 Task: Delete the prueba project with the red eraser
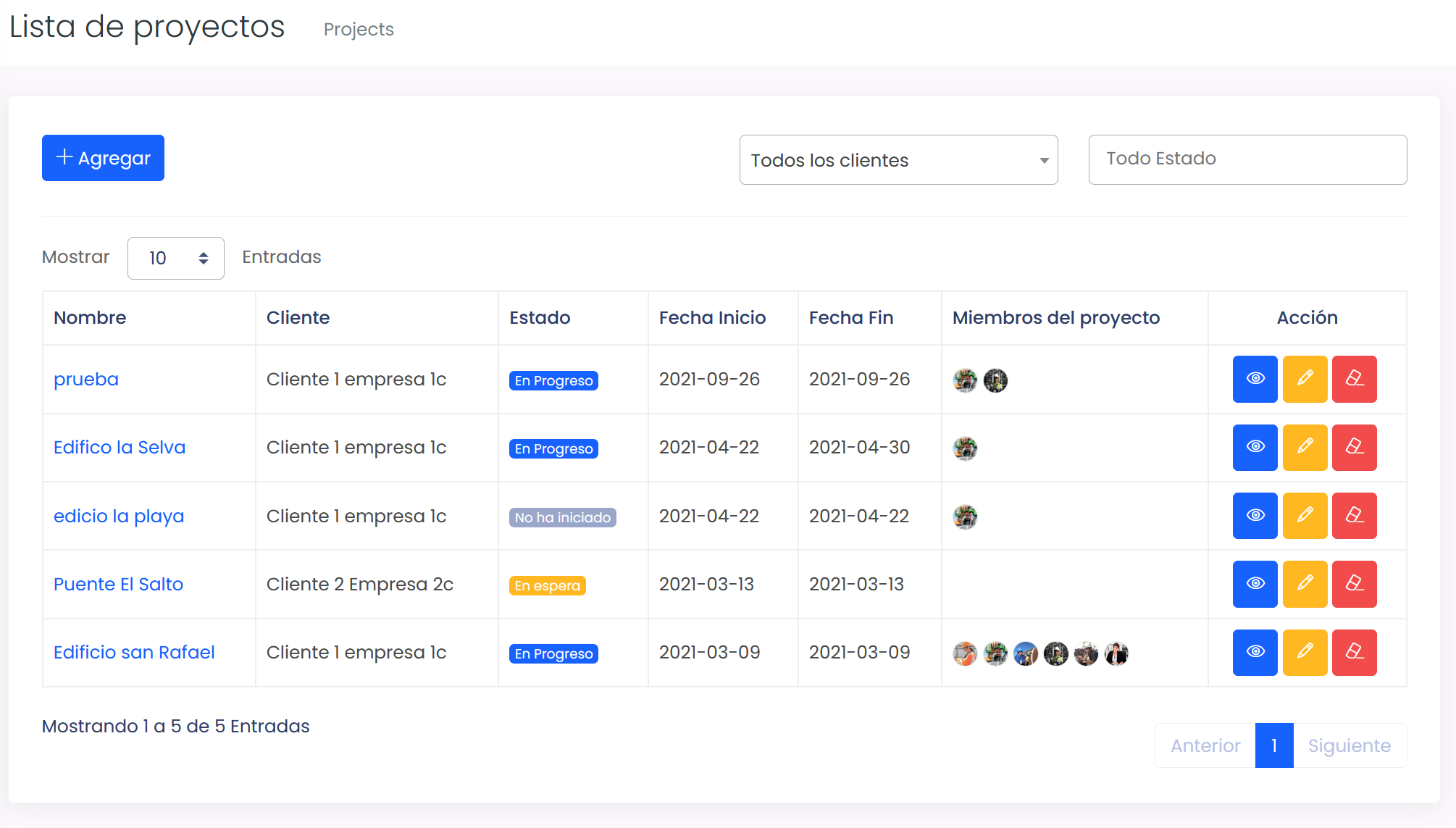[1354, 379]
